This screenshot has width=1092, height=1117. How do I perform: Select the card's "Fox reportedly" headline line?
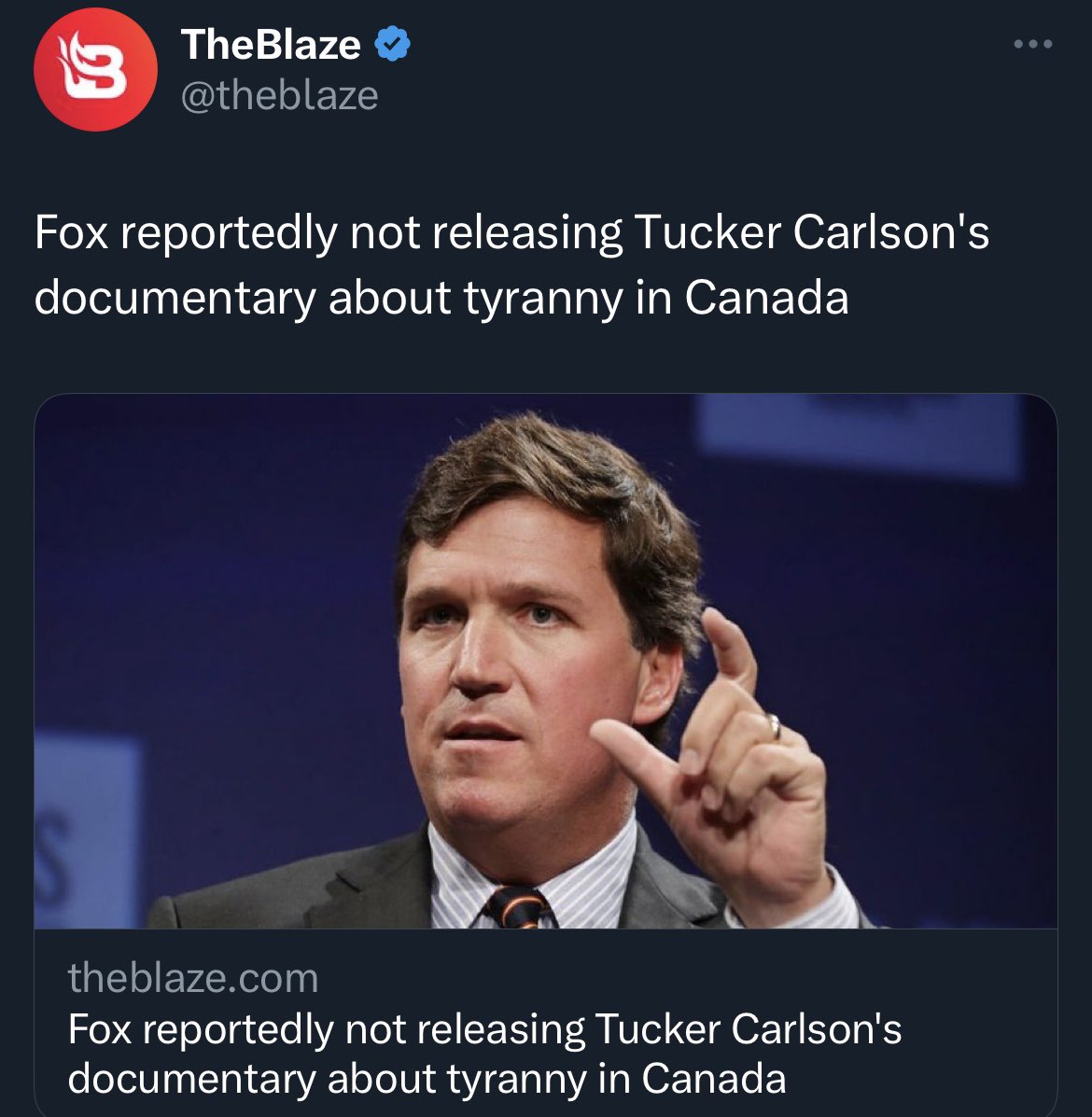(484, 1029)
